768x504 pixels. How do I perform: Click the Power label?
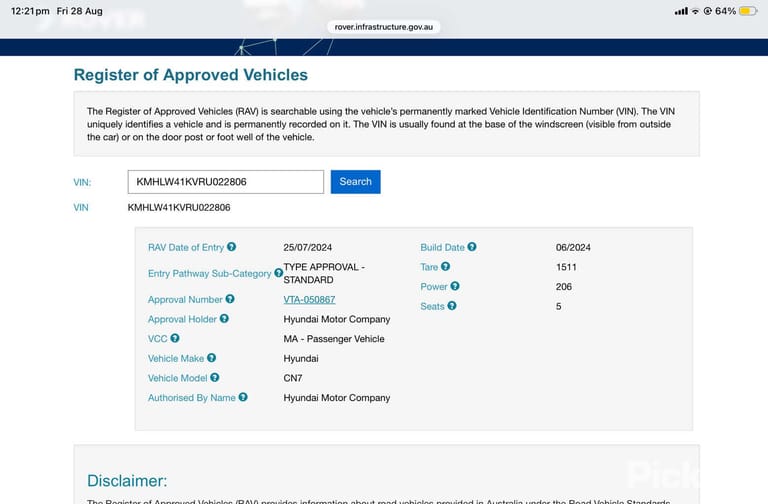(x=434, y=287)
